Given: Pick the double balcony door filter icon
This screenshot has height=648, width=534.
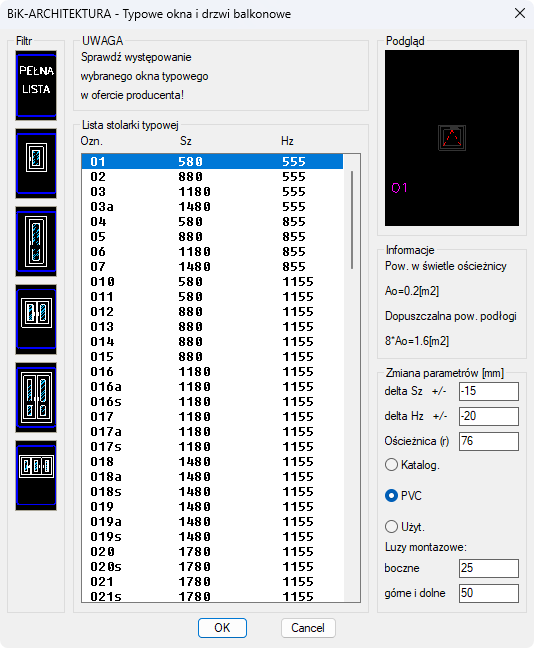Looking at the screenshot, I should (36, 398).
